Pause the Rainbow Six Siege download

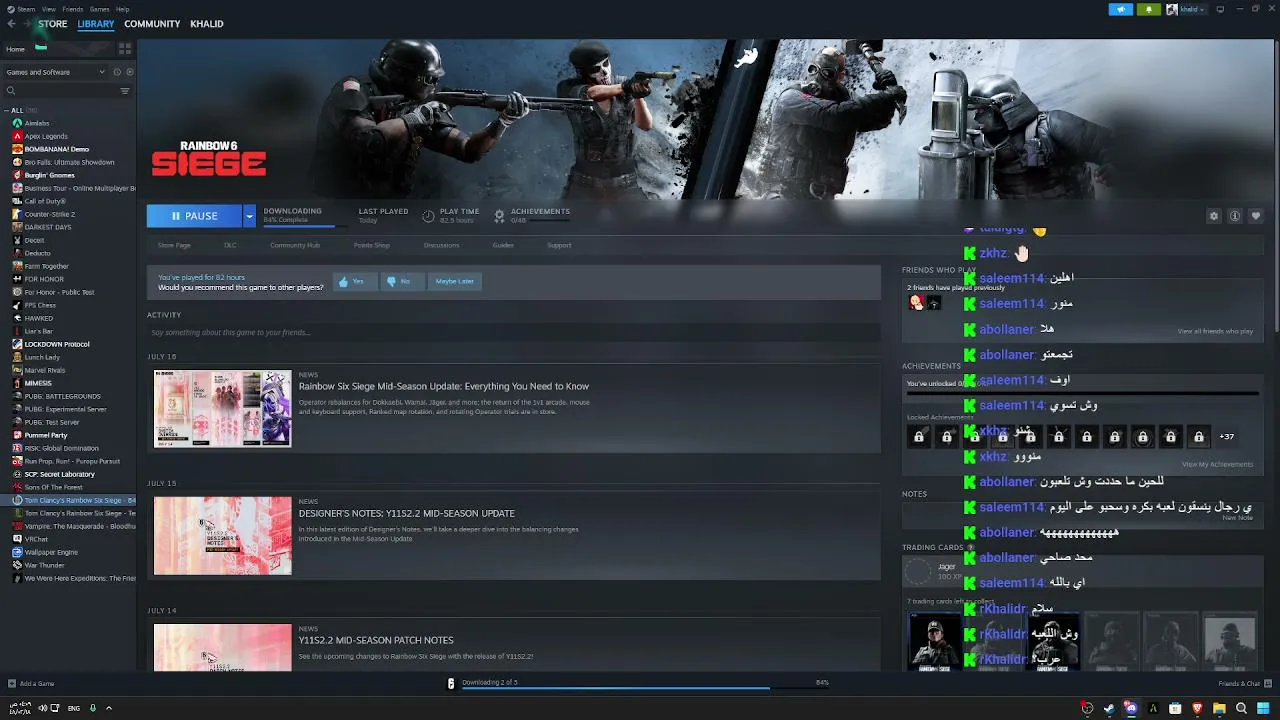coord(194,216)
